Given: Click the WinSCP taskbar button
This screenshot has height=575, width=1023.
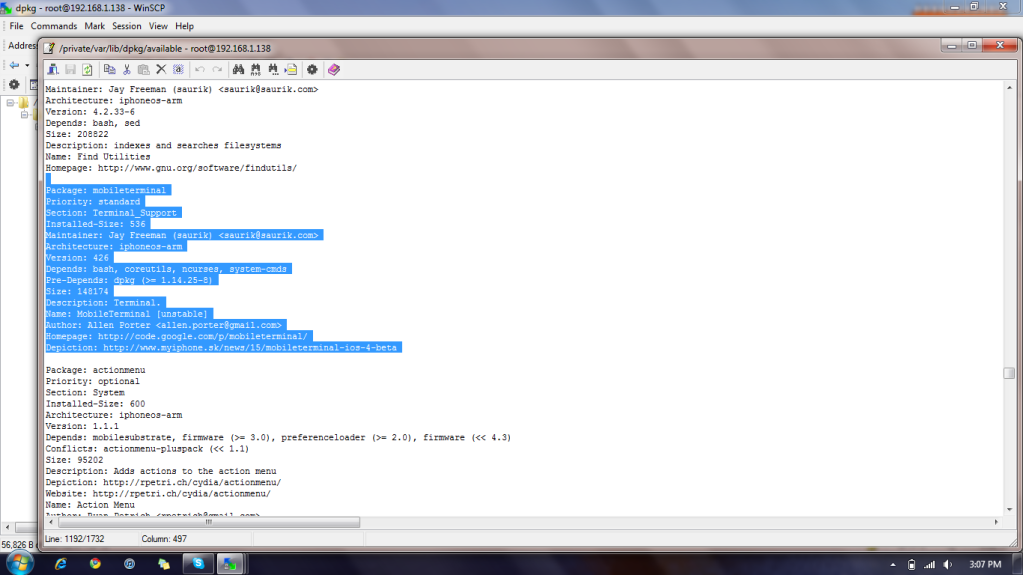Looking at the screenshot, I should [x=230, y=564].
